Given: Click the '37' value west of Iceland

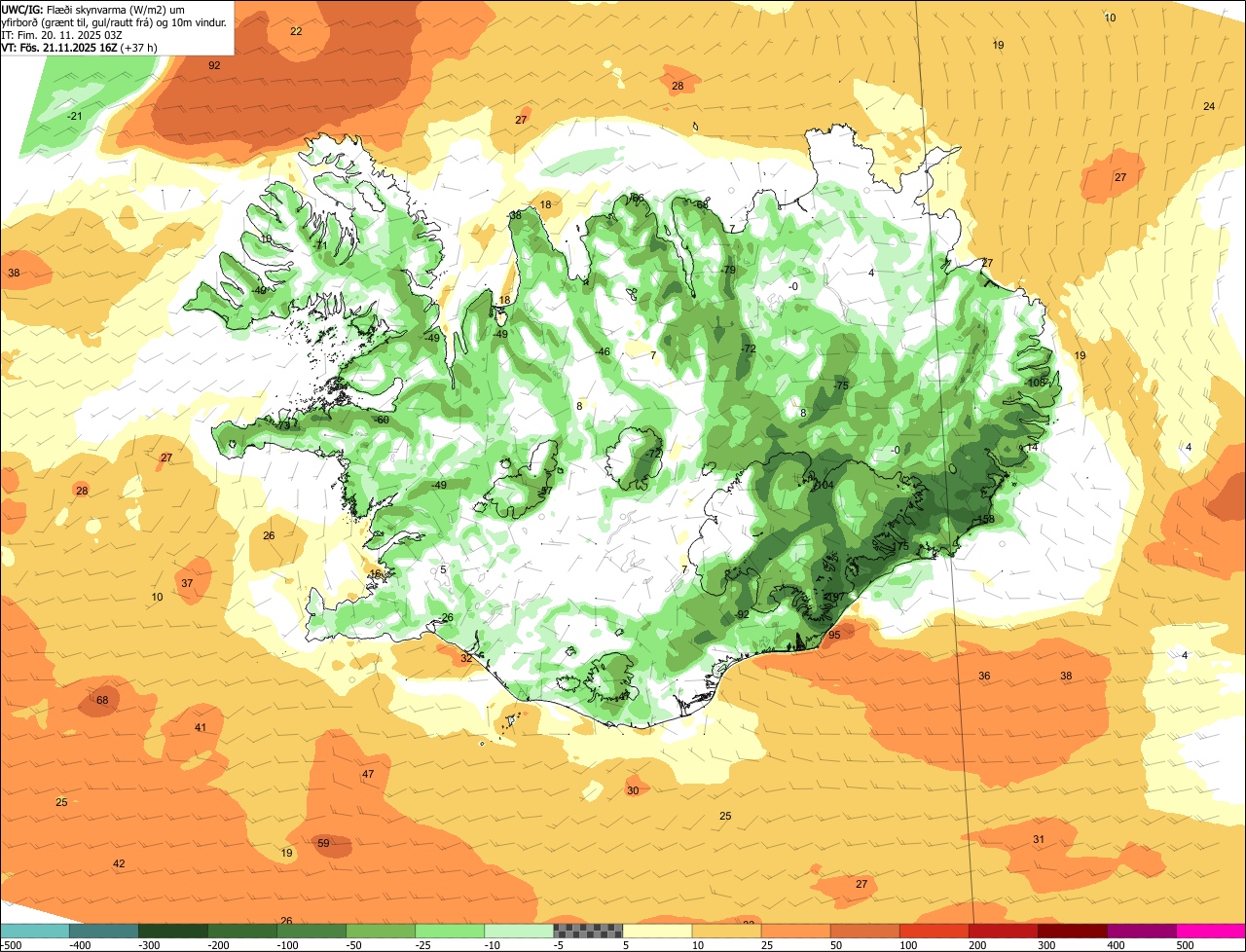Looking at the screenshot, I should [187, 584].
